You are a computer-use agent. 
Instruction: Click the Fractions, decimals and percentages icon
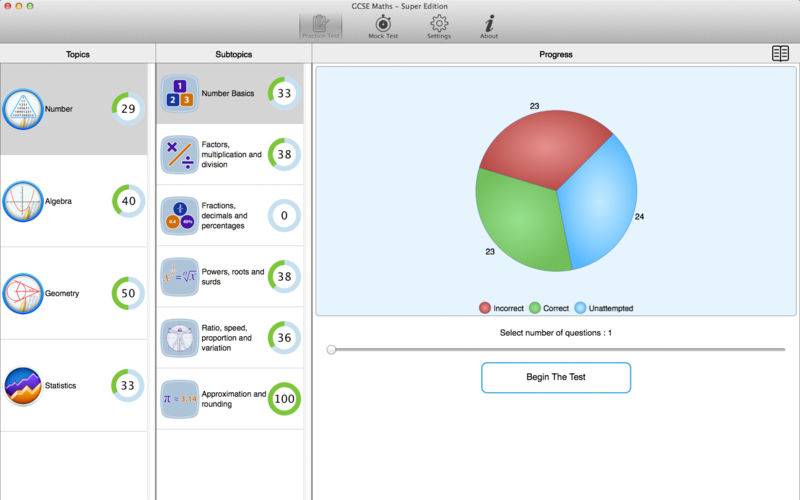tap(180, 216)
